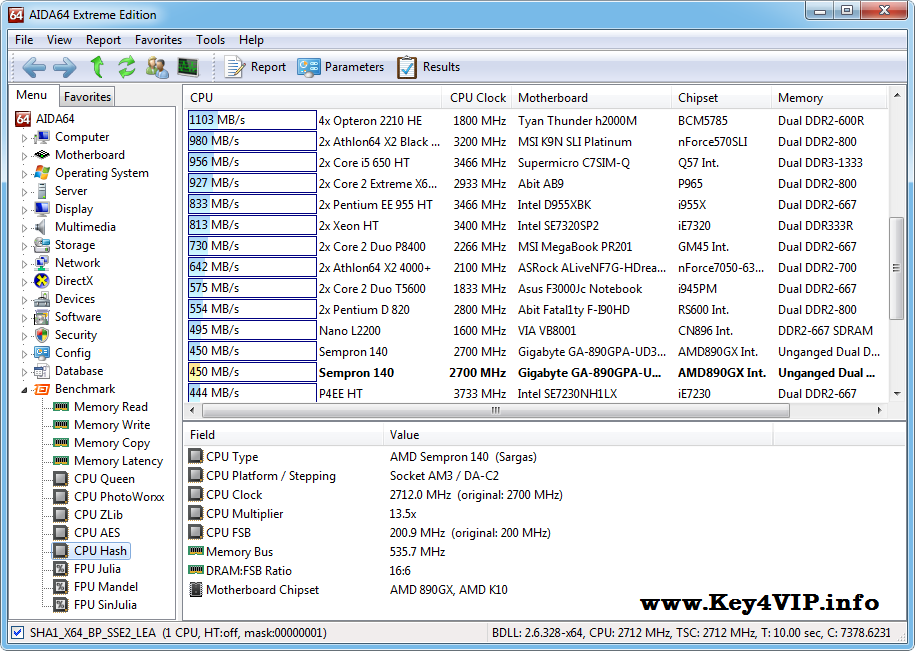Select the FPU Mandel benchmark
Viewport: 915px width, 651px height.
click(106, 587)
